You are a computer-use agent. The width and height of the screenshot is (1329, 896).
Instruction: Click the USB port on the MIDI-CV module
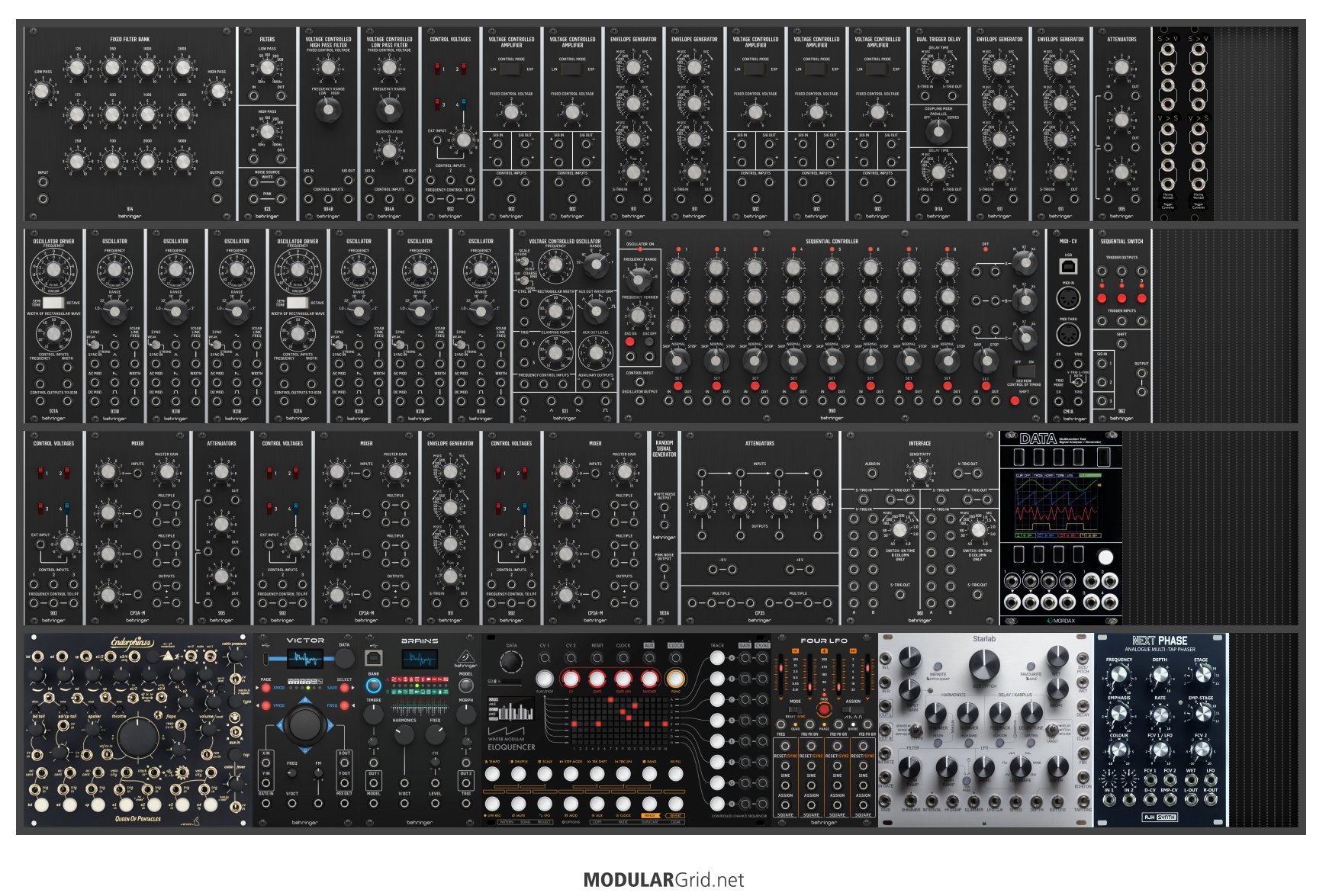1068,266
